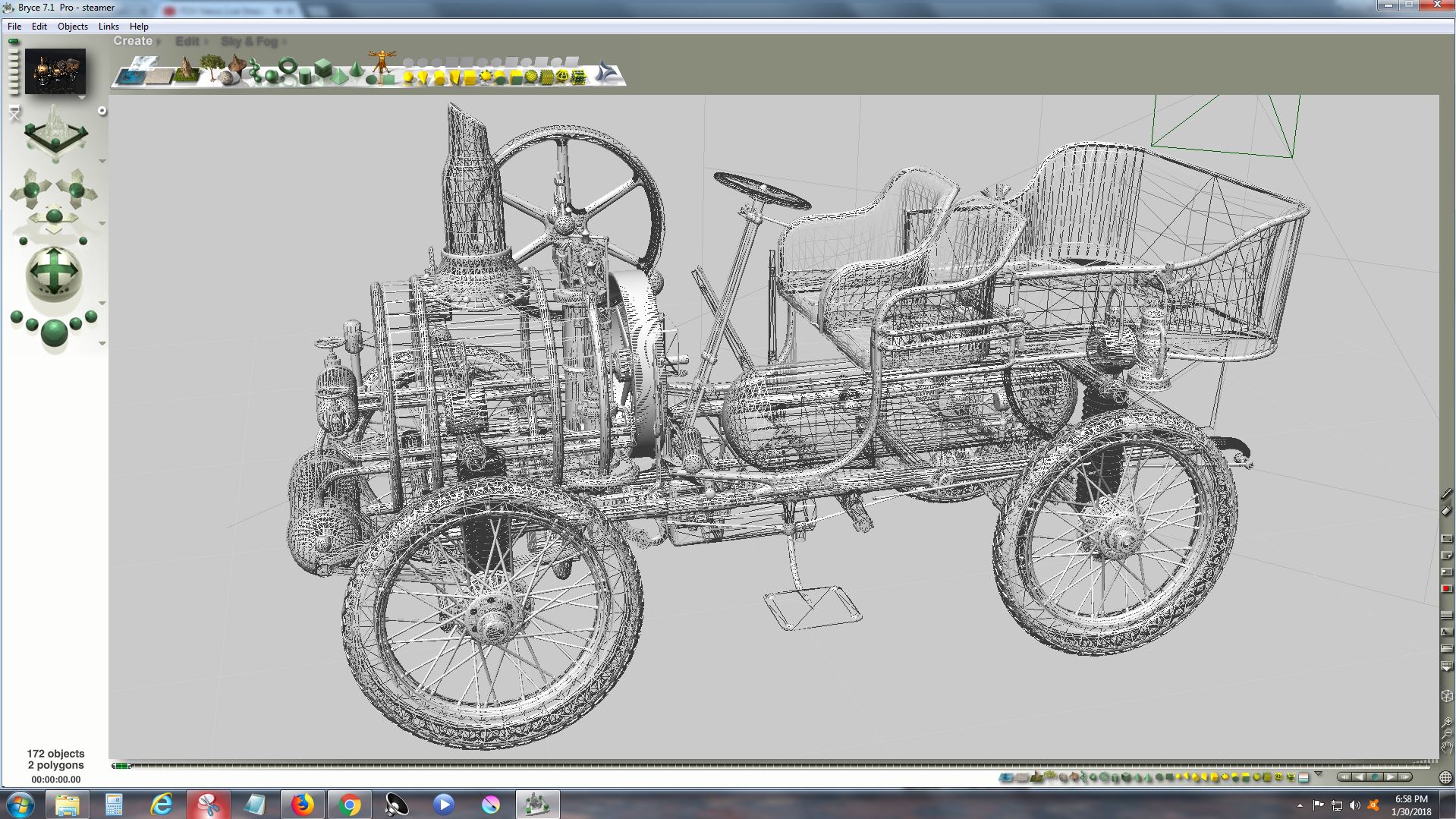Create a tree in top Create palette

[212, 68]
